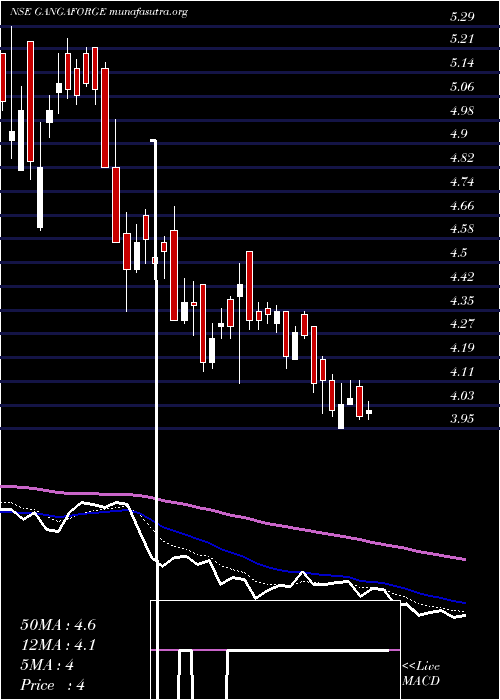Click the Price : 4 reading
The height and width of the screenshot is (700, 500).
pyautogui.click(x=53, y=685)
